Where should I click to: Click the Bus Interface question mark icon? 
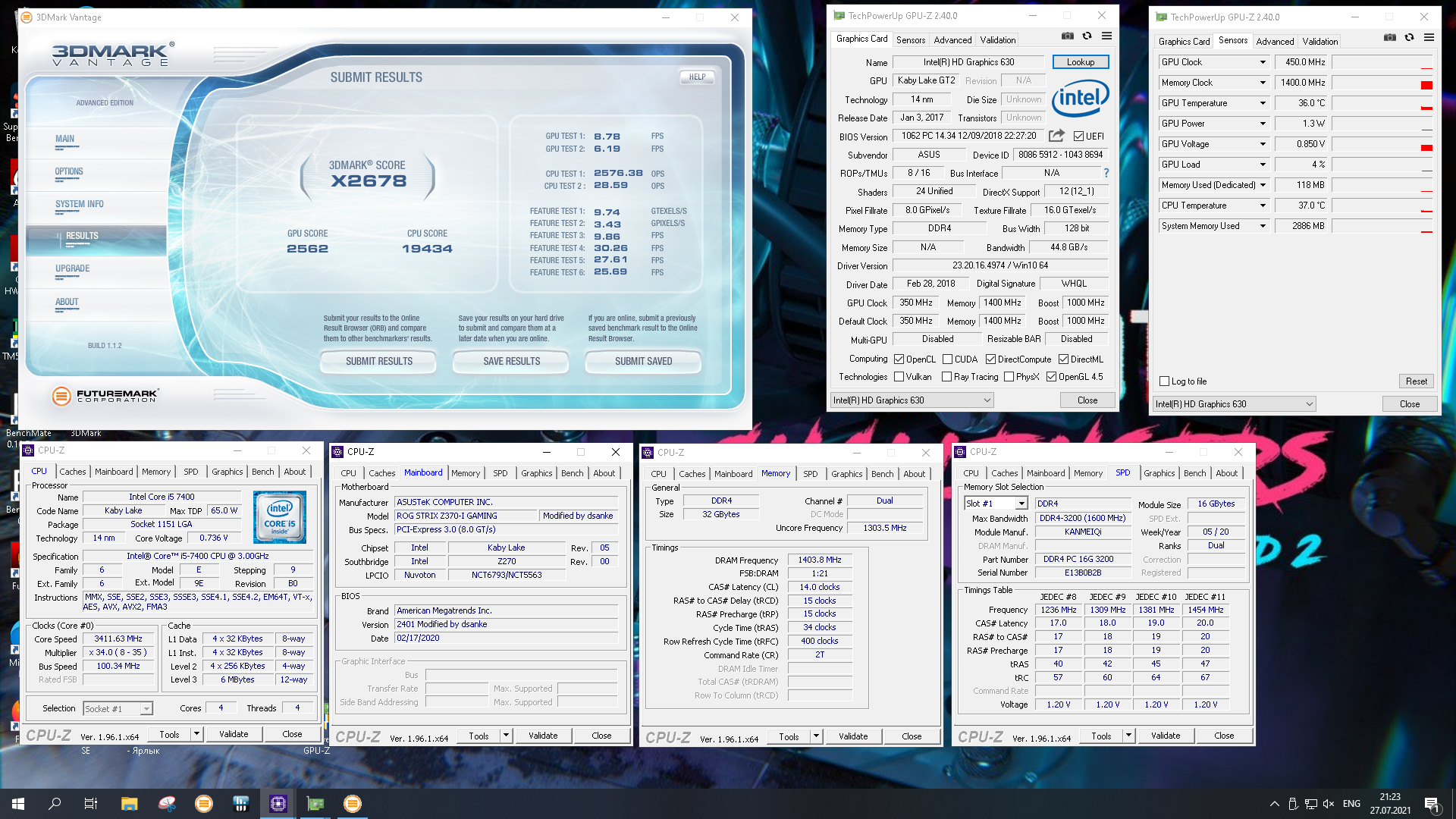[1106, 173]
